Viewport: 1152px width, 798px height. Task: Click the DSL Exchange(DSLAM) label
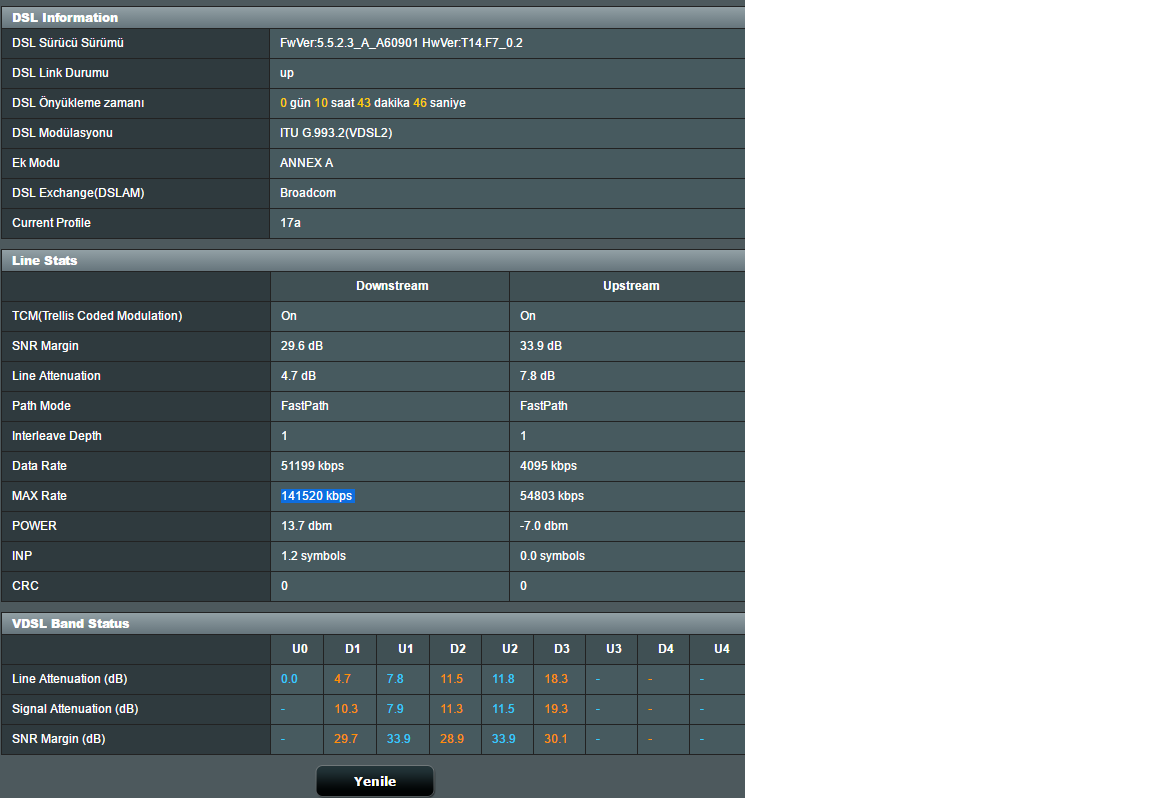click(78, 193)
